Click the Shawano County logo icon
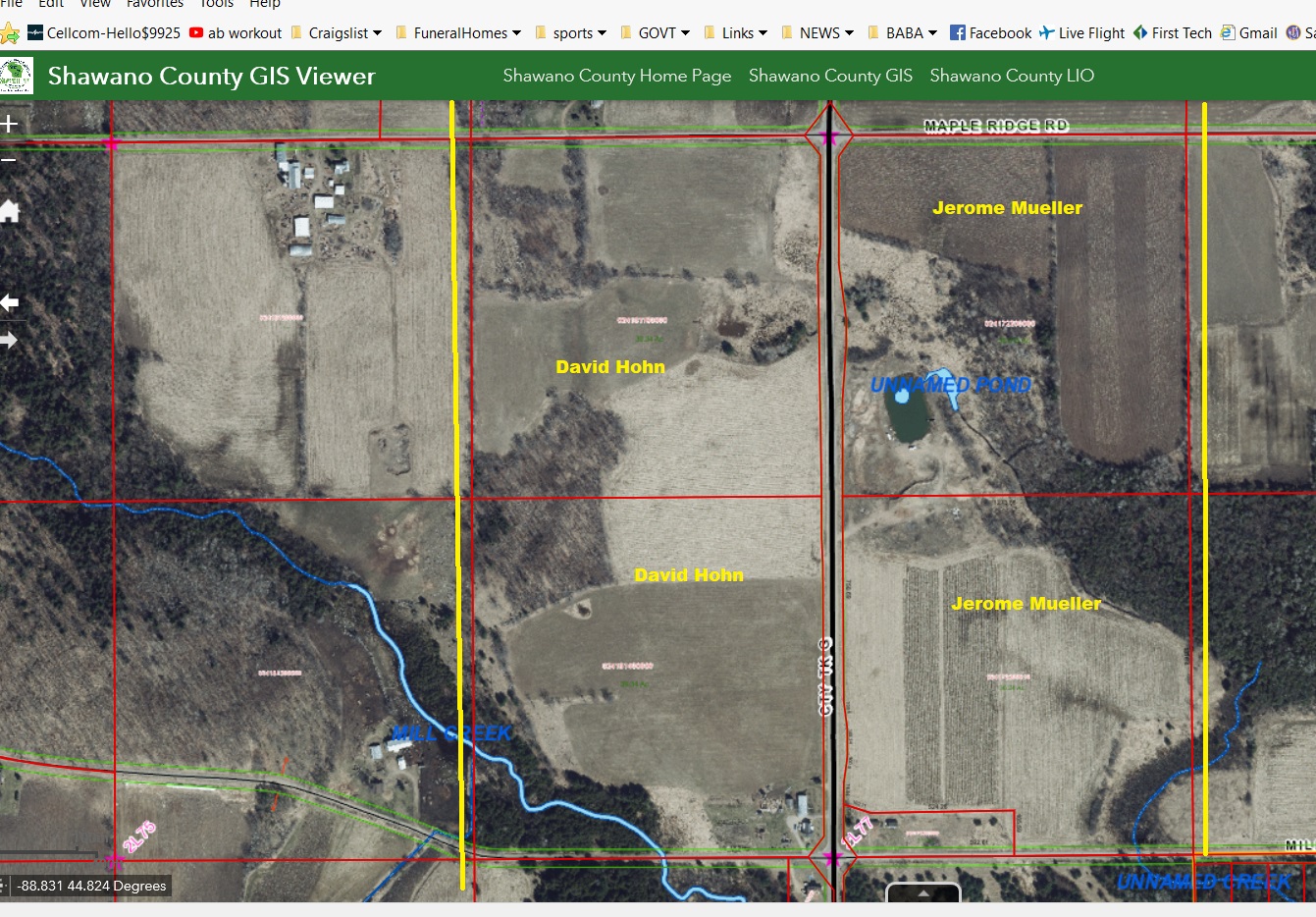The width and height of the screenshot is (1316, 917). point(17,76)
